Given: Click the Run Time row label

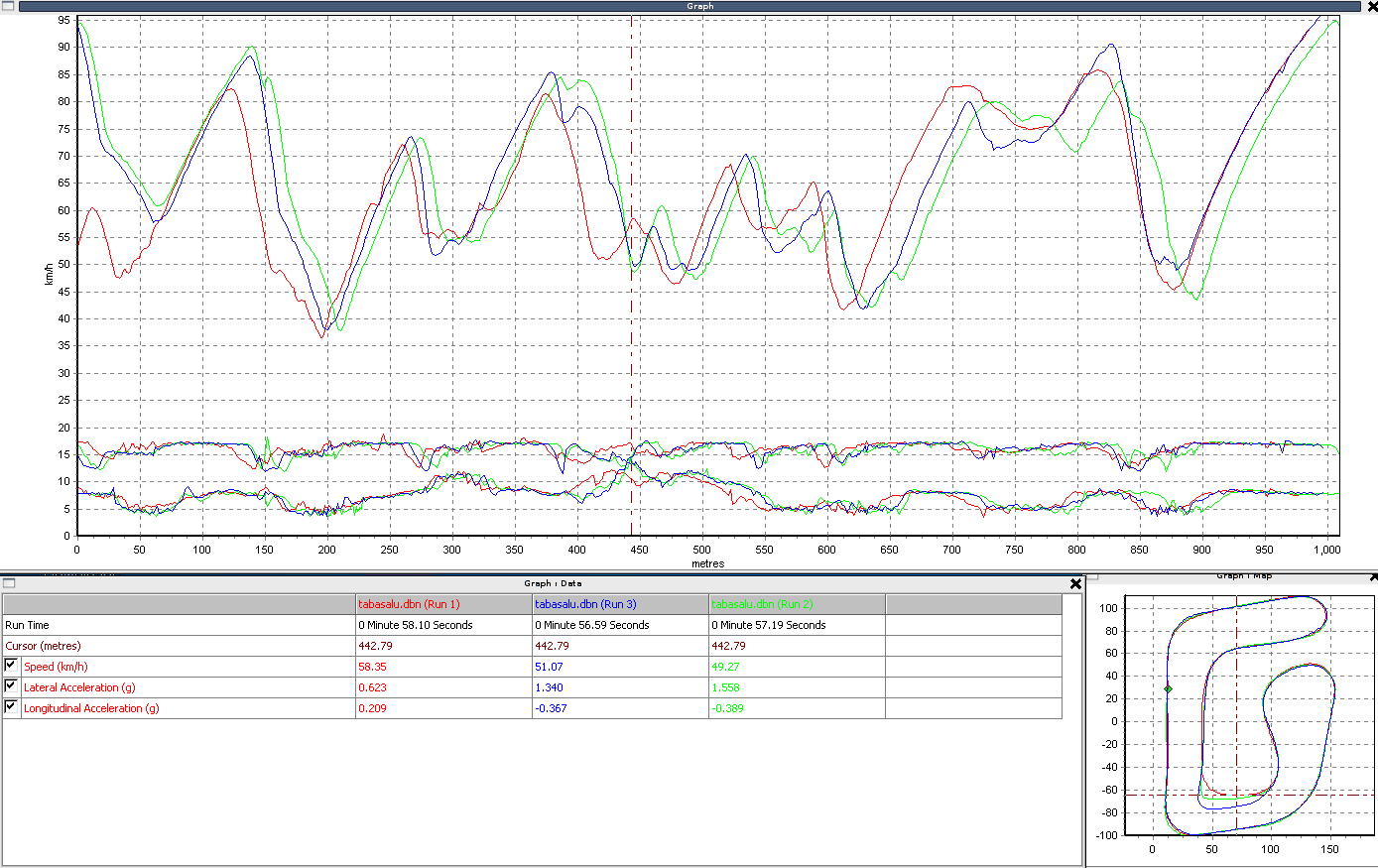Looking at the screenshot, I should pyautogui.click(x=27, y=625).
